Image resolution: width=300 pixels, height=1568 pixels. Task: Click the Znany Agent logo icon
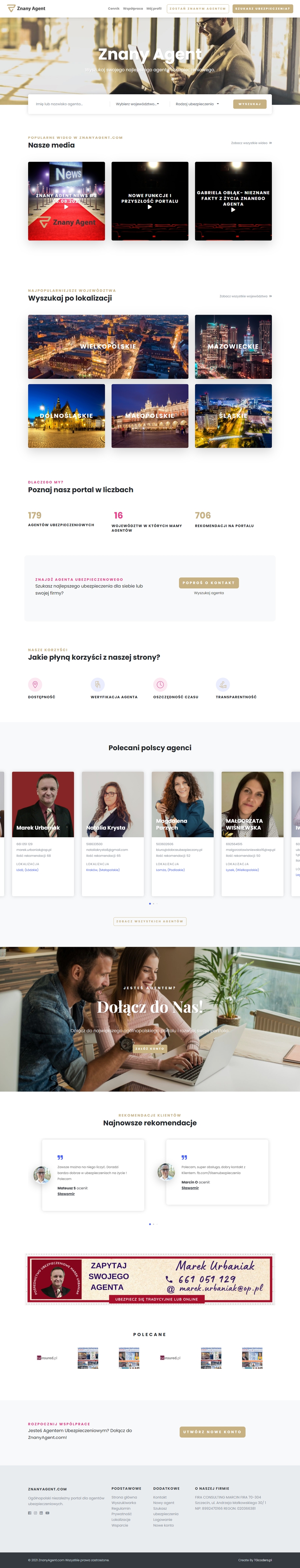coord(10,9)
